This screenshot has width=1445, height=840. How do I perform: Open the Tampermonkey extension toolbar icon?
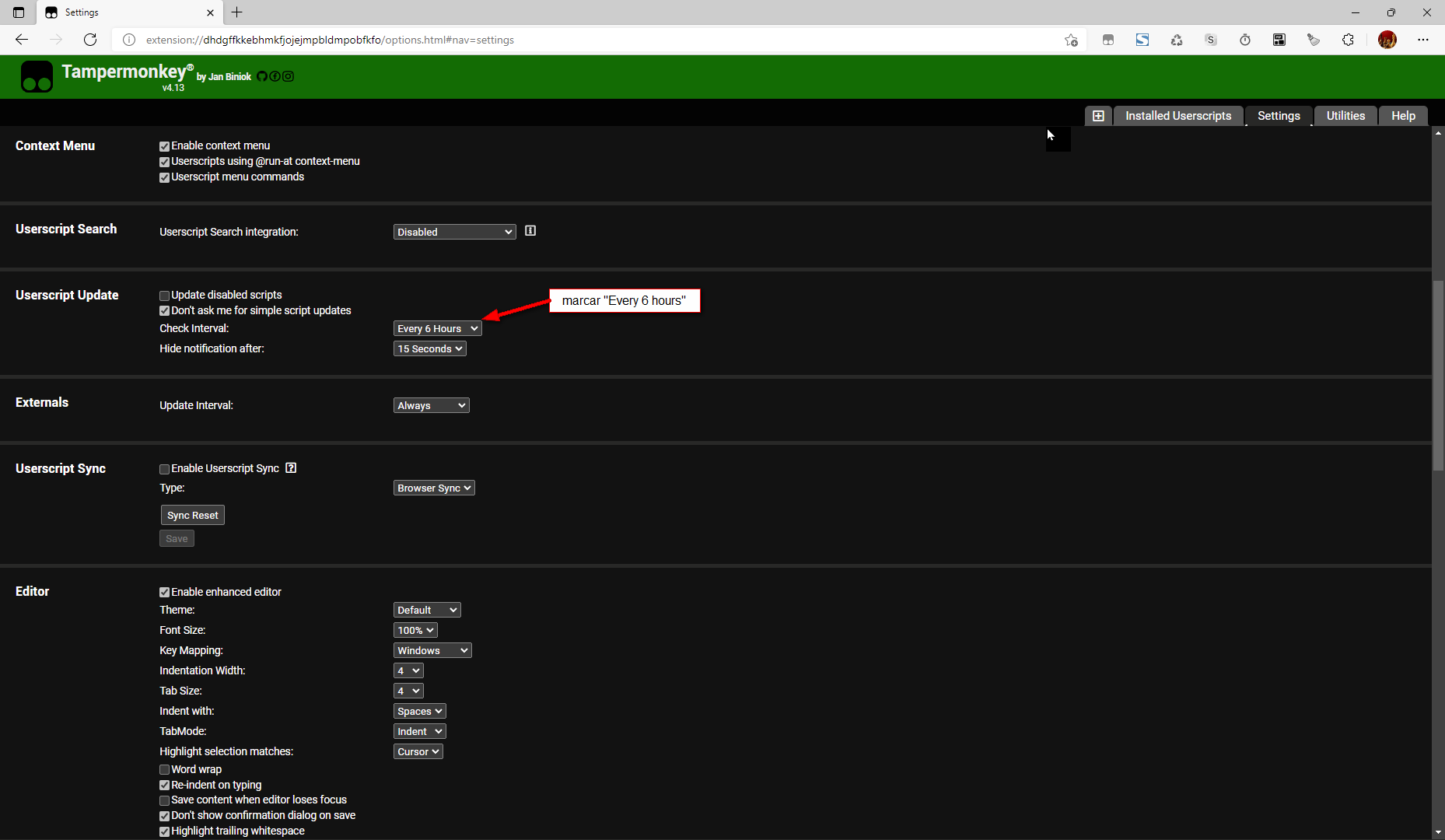click(x=1108, y=40)
